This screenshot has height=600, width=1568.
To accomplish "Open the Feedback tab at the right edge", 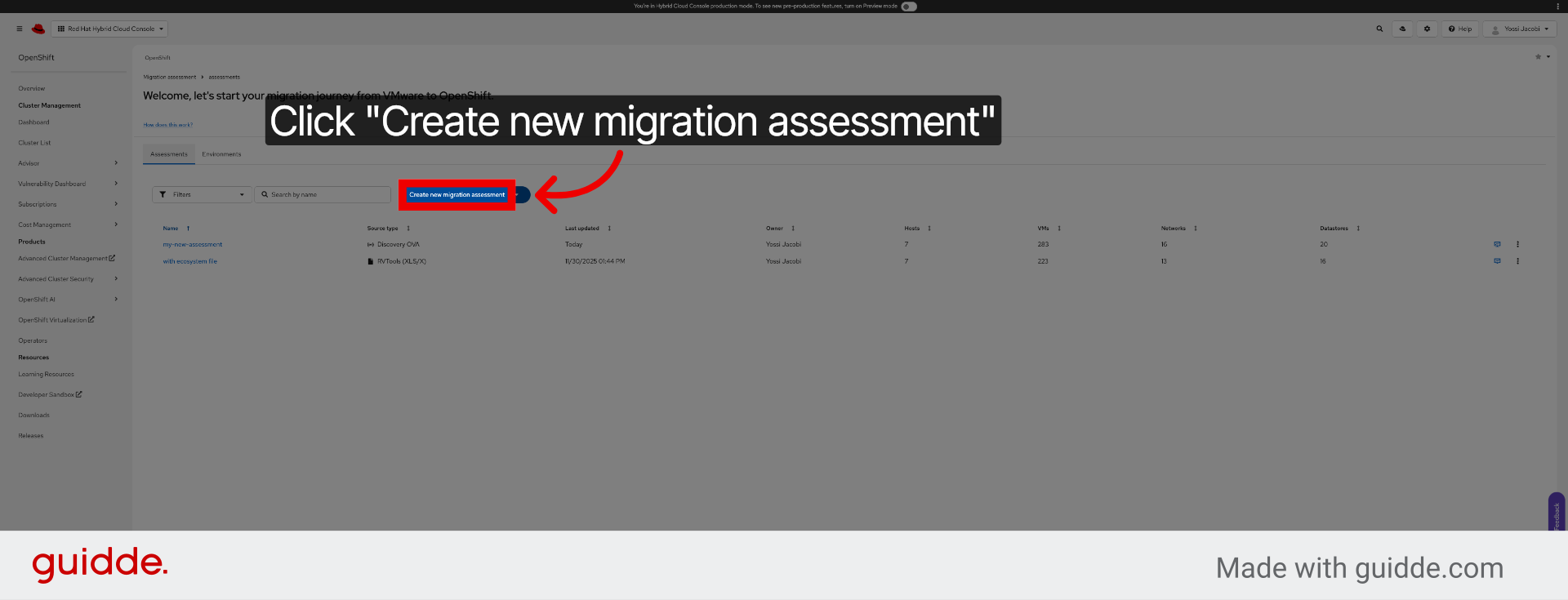I will tap(1557, 513).
